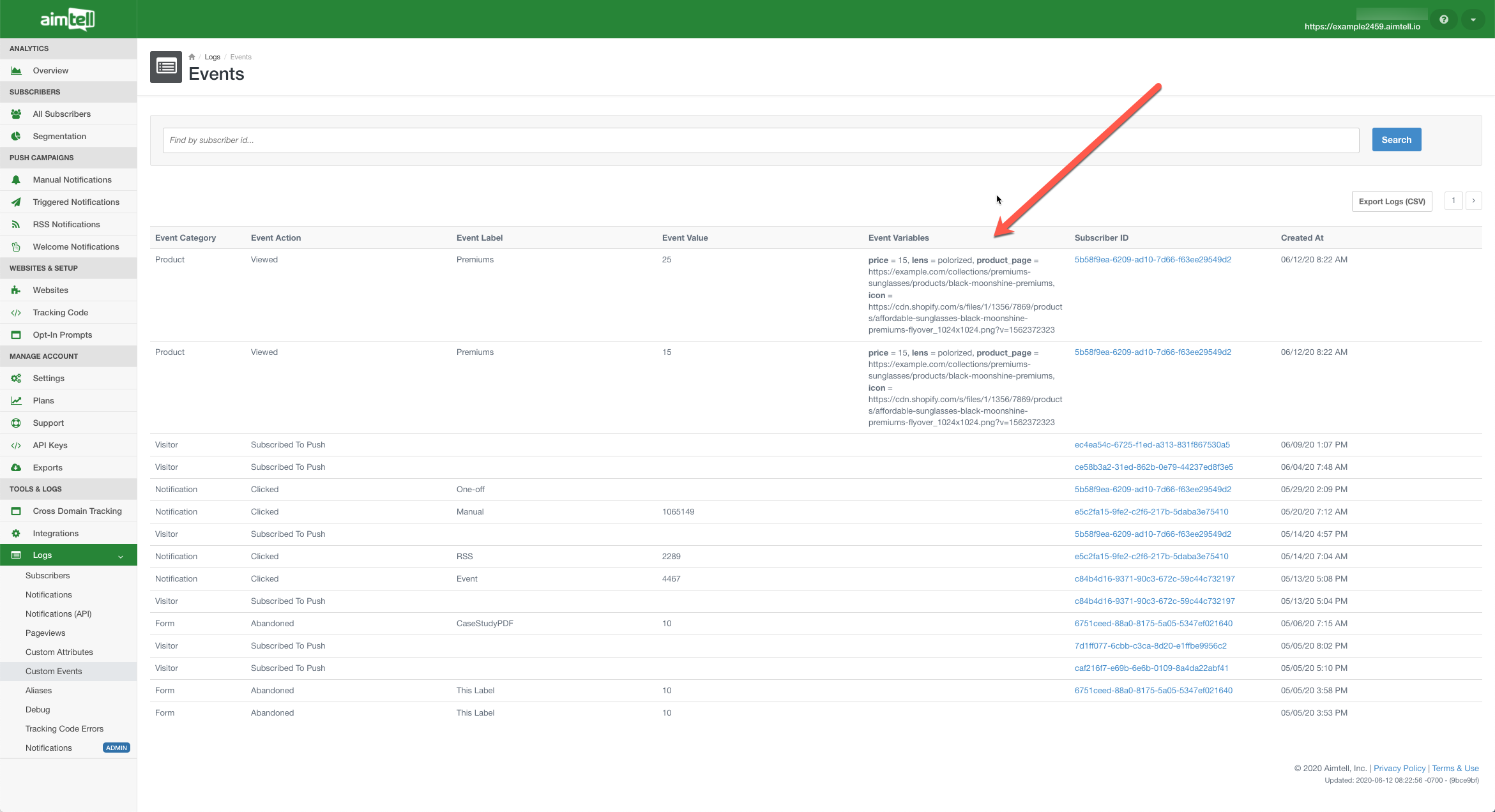
Task: Click the Logs breadcrumb link
Action: pyautogui.click(x=212, y=57)
